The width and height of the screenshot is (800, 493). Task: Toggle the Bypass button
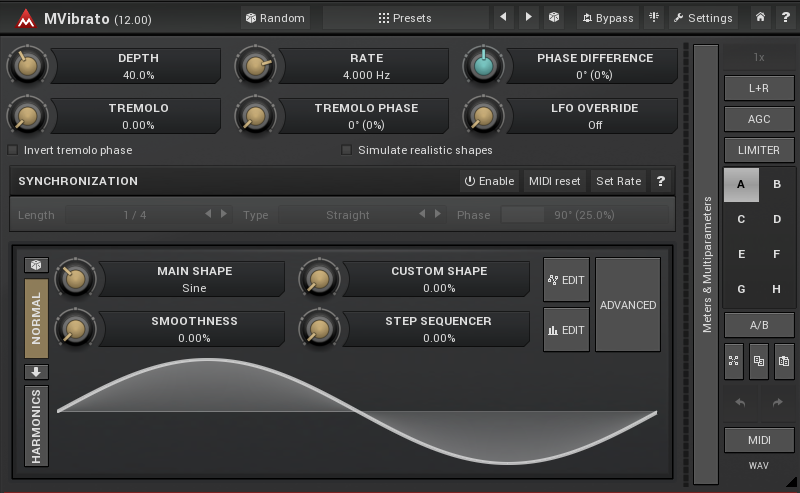(x=608, y=18)
